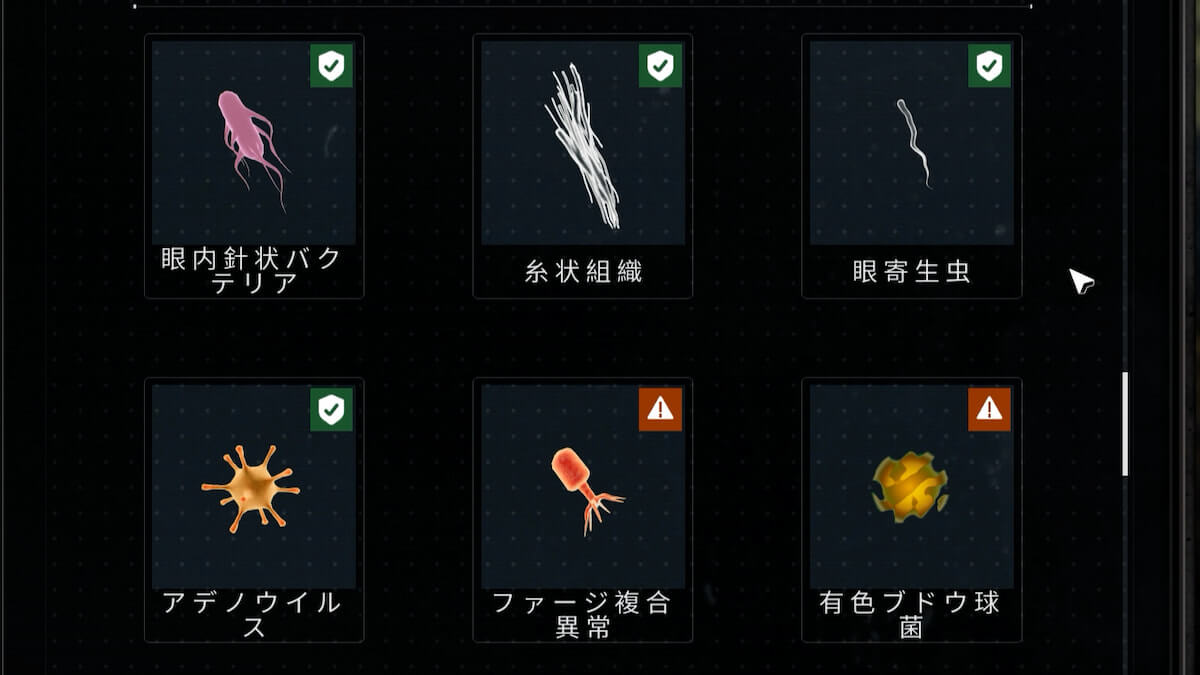Viewport: 1200px width, 675px height.
Task: Select the orange アデノウイルス spiky virus image
Action: point(253,487)
